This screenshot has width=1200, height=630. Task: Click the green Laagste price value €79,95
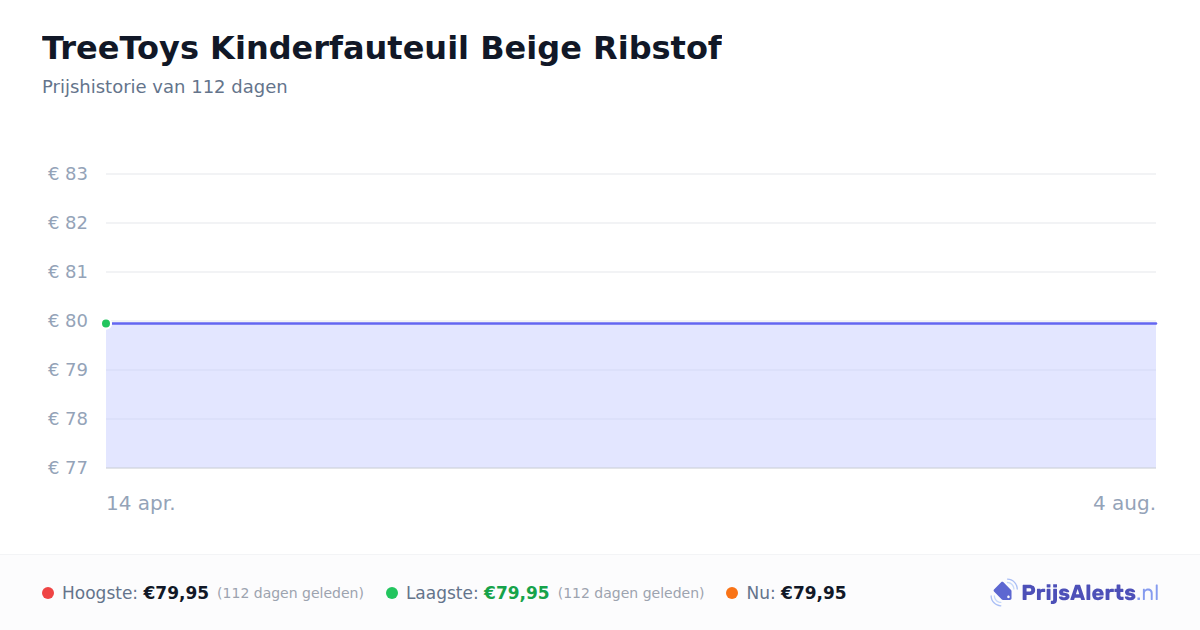517,593
